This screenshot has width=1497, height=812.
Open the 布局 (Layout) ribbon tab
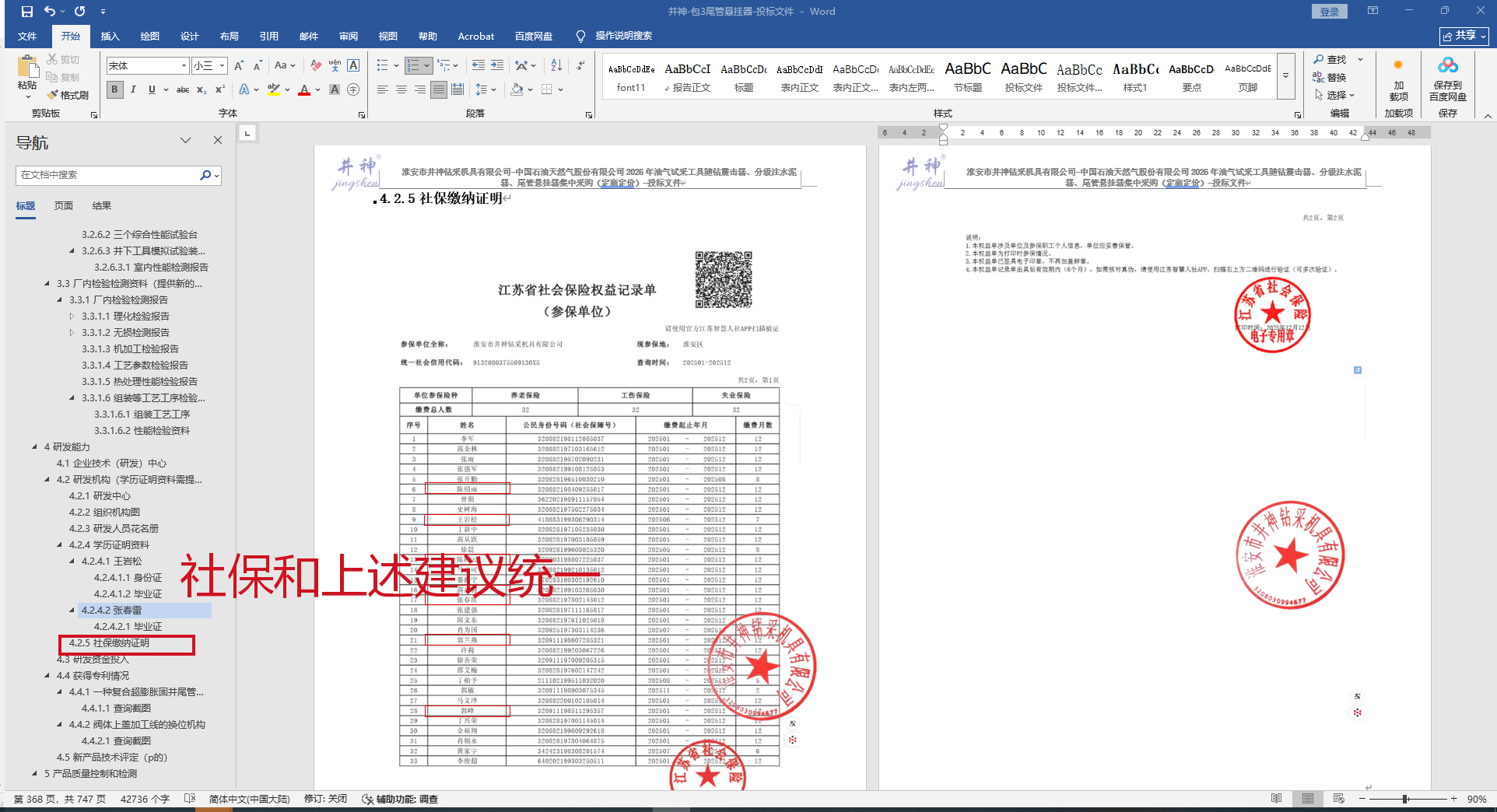230,36
